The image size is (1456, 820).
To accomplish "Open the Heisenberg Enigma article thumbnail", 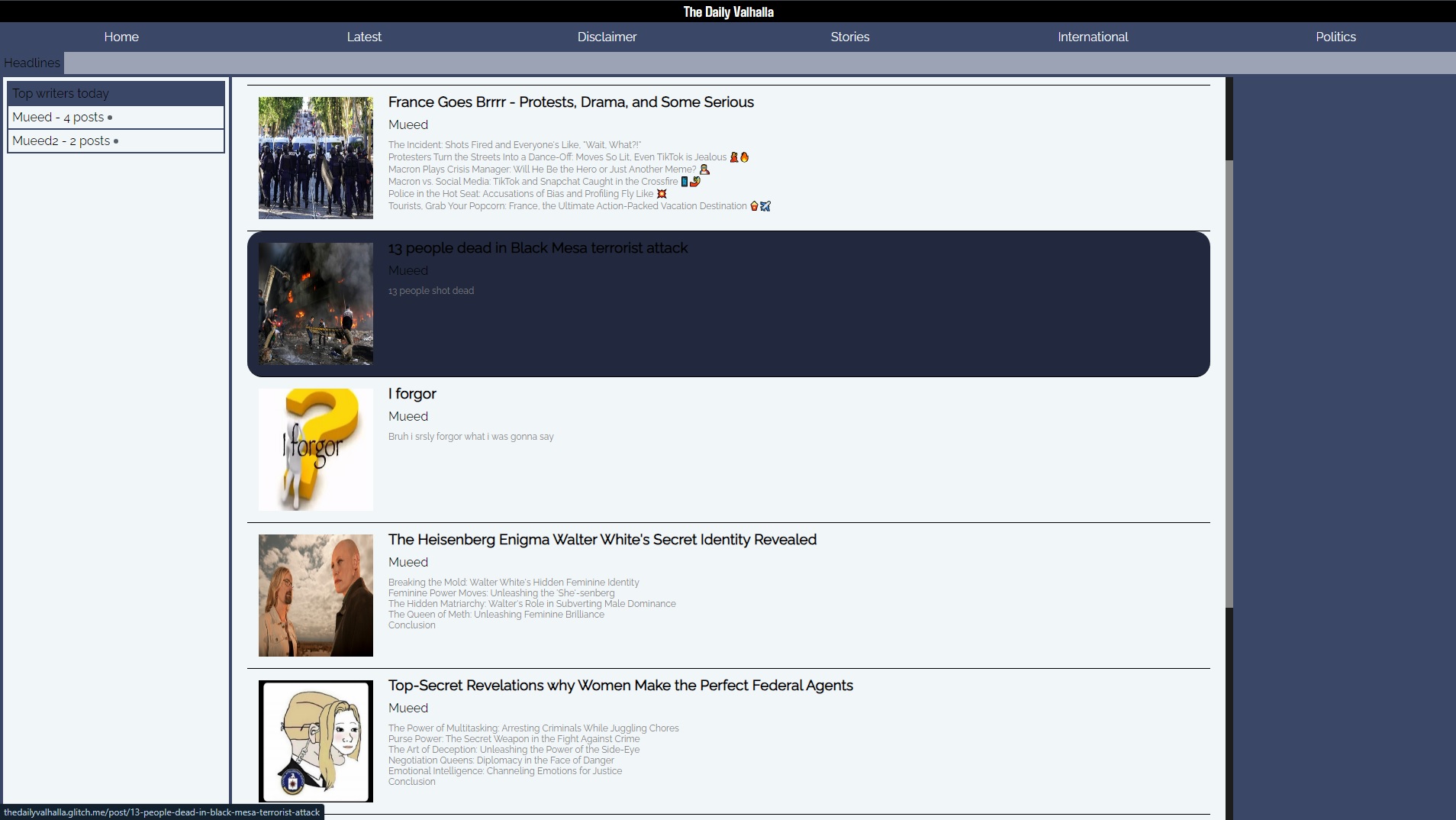I will tap(315, 595).
